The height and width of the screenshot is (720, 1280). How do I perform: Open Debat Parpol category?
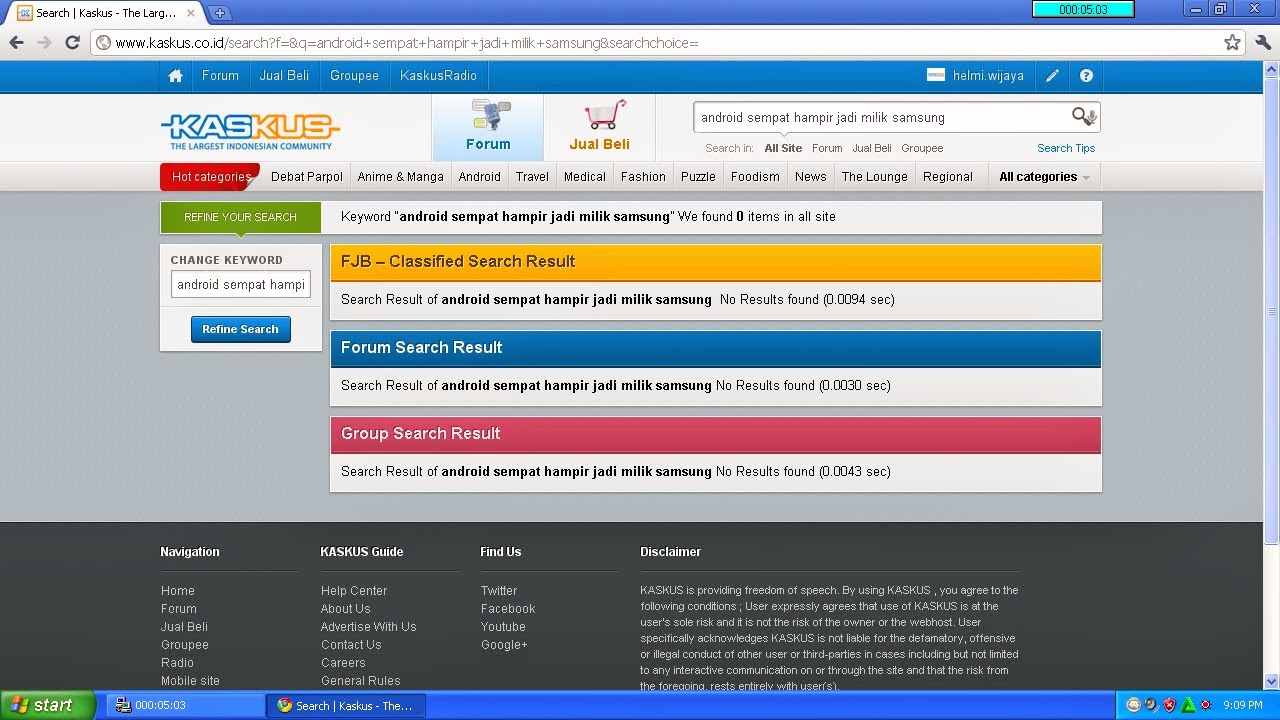(307, 177)
